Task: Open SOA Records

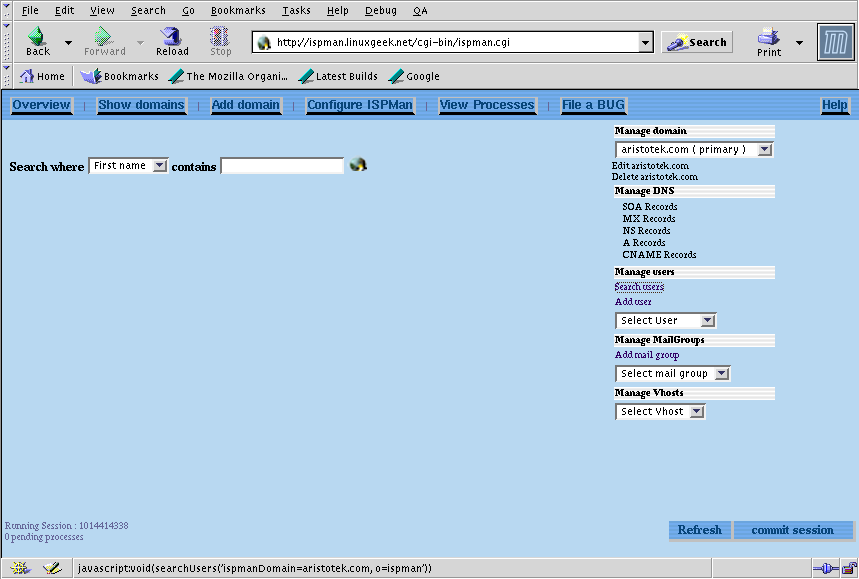Action: point(650,207)
